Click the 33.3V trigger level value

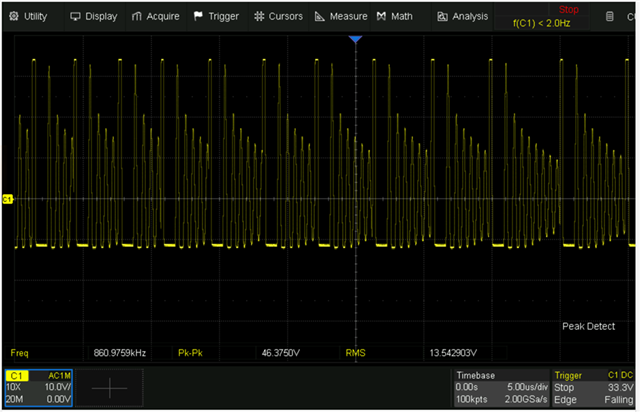click(x=620, y=387)
